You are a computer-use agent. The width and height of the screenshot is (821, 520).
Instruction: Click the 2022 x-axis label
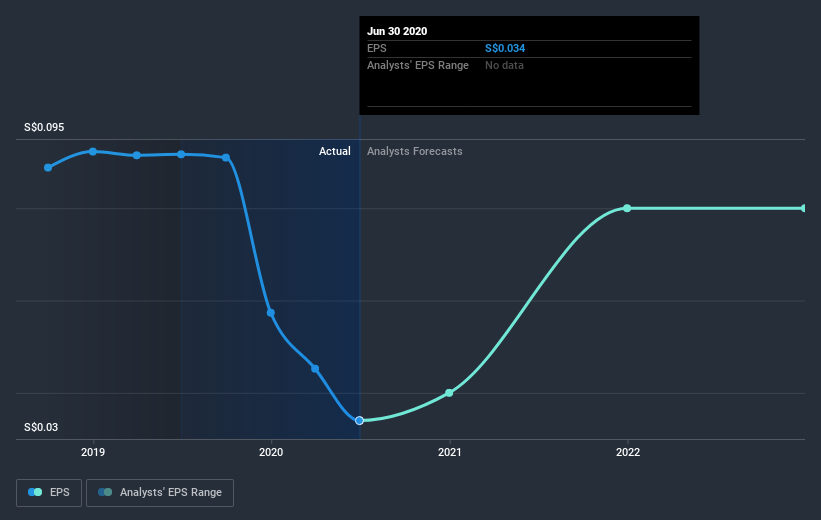coord(628,452)
